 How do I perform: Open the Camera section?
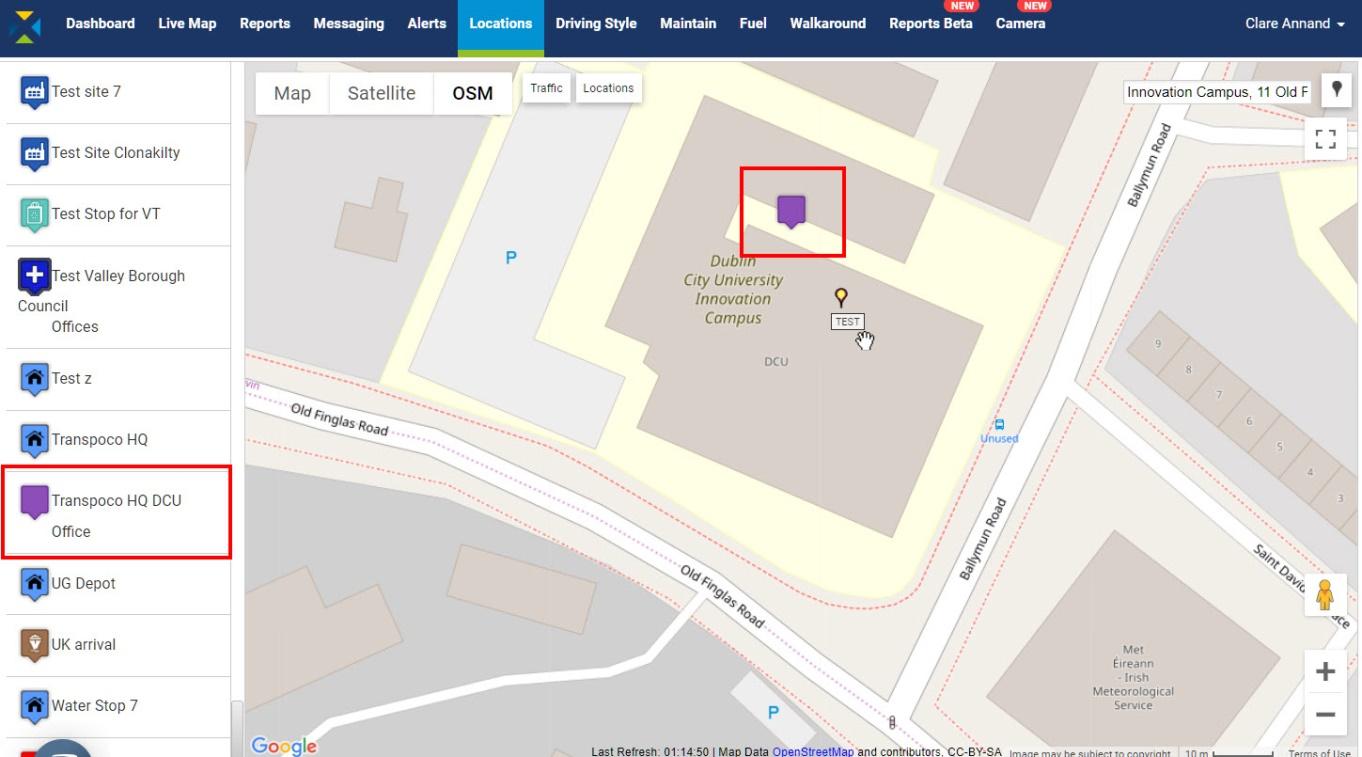click(x=1020, y=23)
